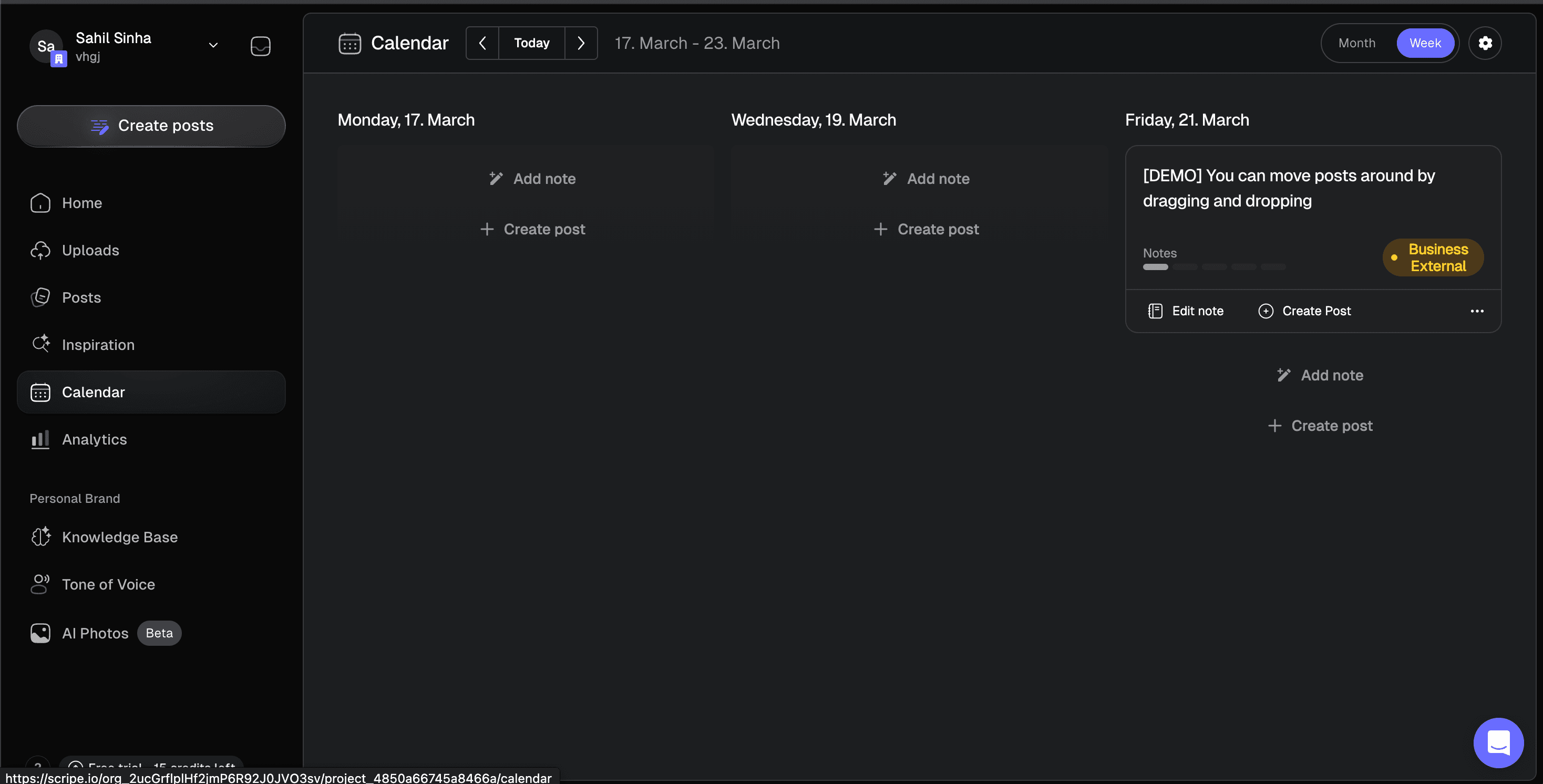Open the inbox icon beside profile name

coord(260,46)
